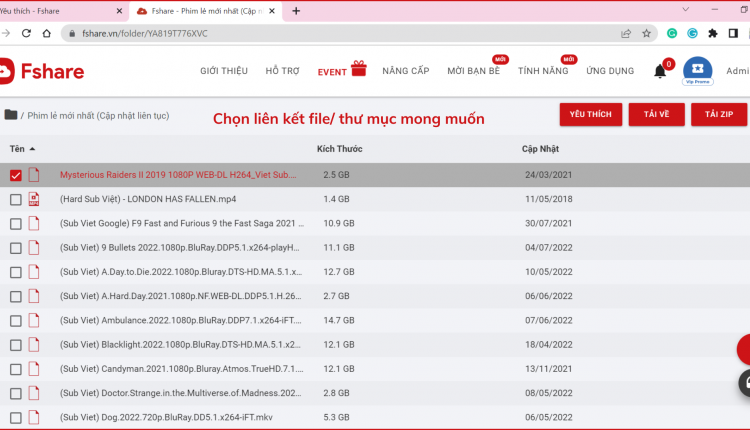Check the A.Hard.Day.2021 checkbox
The width and height of the screenshot is (750, 430).
coord(16,297)
